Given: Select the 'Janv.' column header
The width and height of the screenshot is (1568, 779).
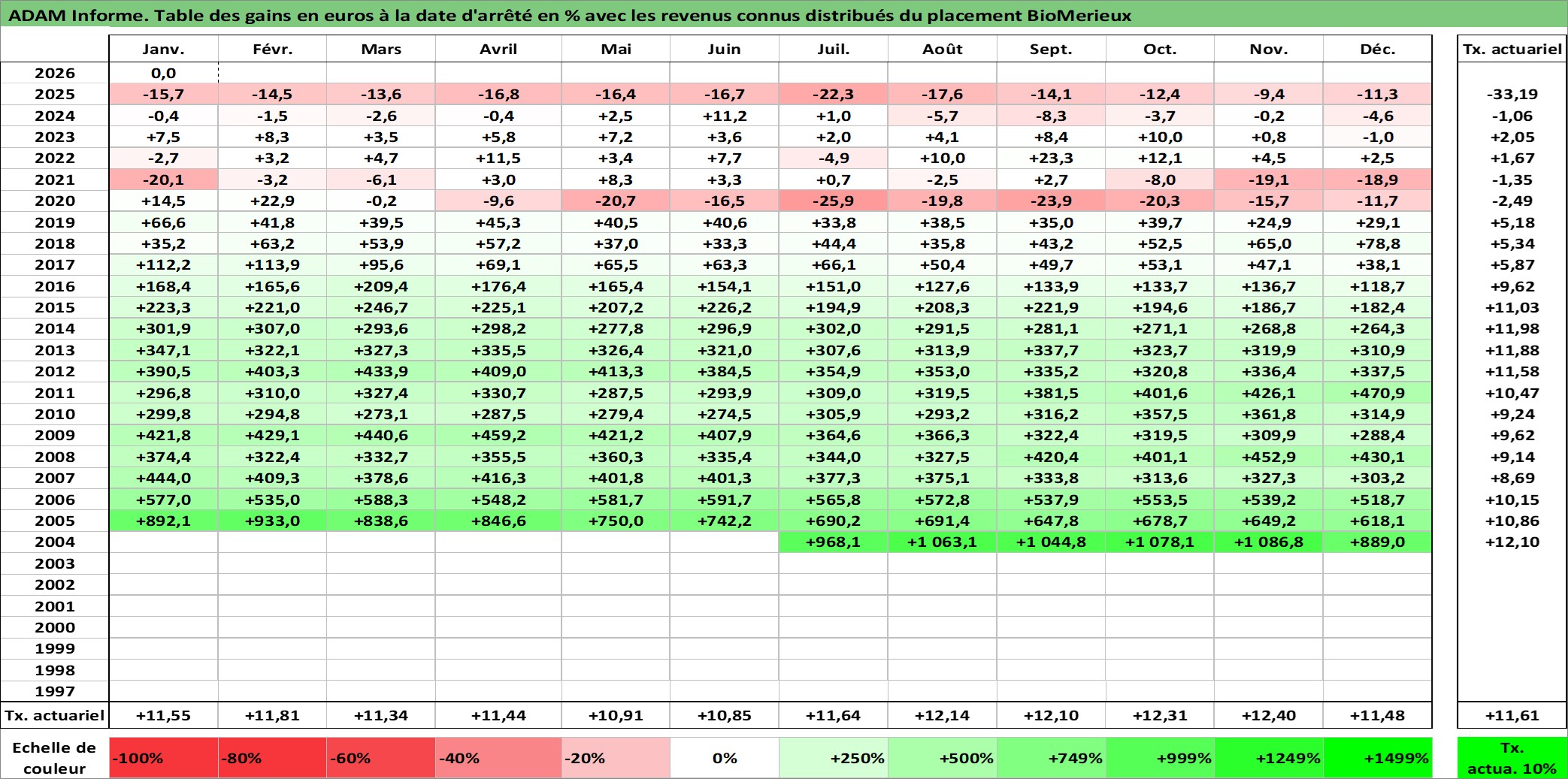Looking at the screenshot, I should pyautogui.click(x=164, y=49).
